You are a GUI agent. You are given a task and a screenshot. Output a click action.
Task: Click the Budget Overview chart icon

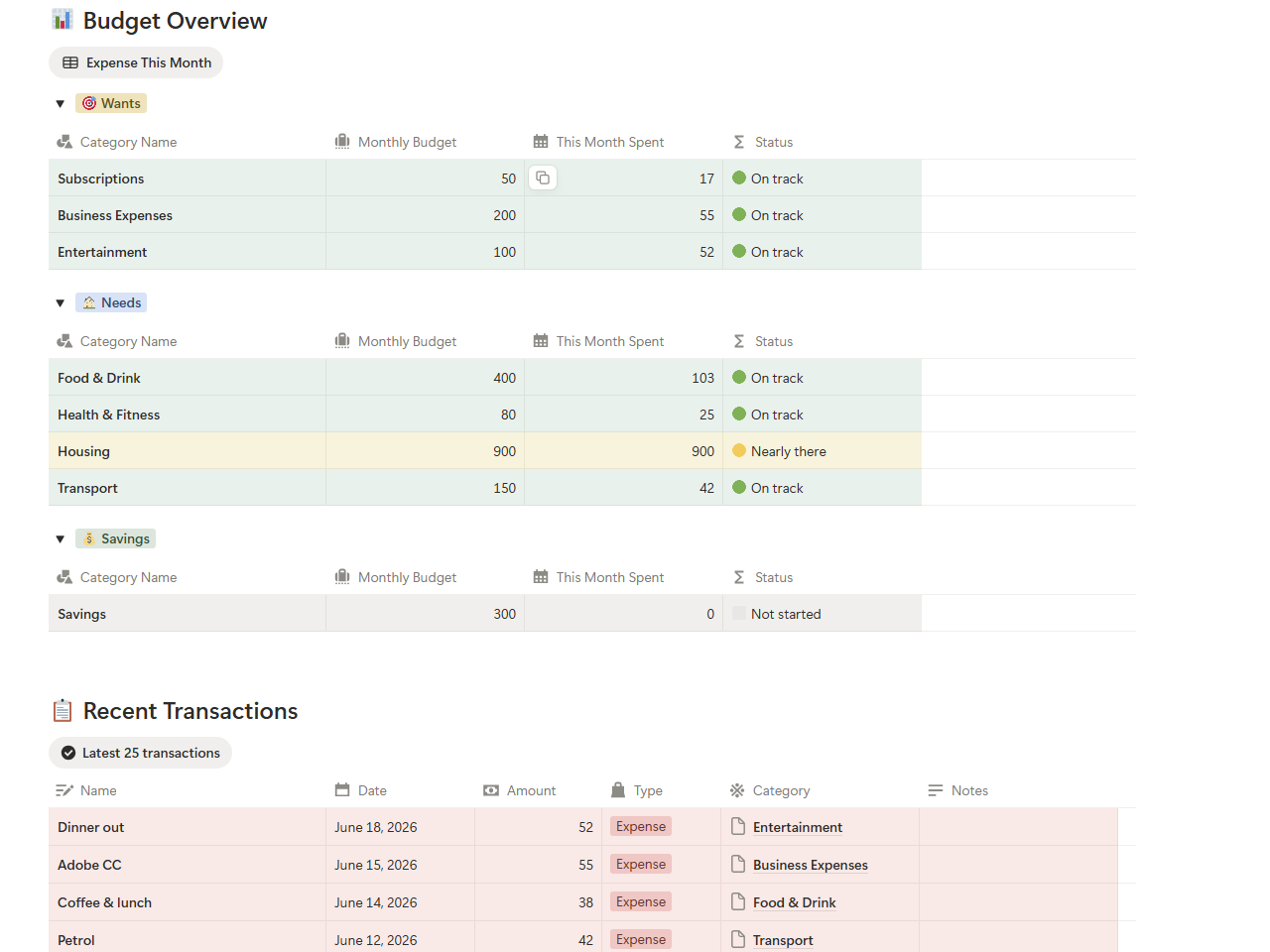63,20
